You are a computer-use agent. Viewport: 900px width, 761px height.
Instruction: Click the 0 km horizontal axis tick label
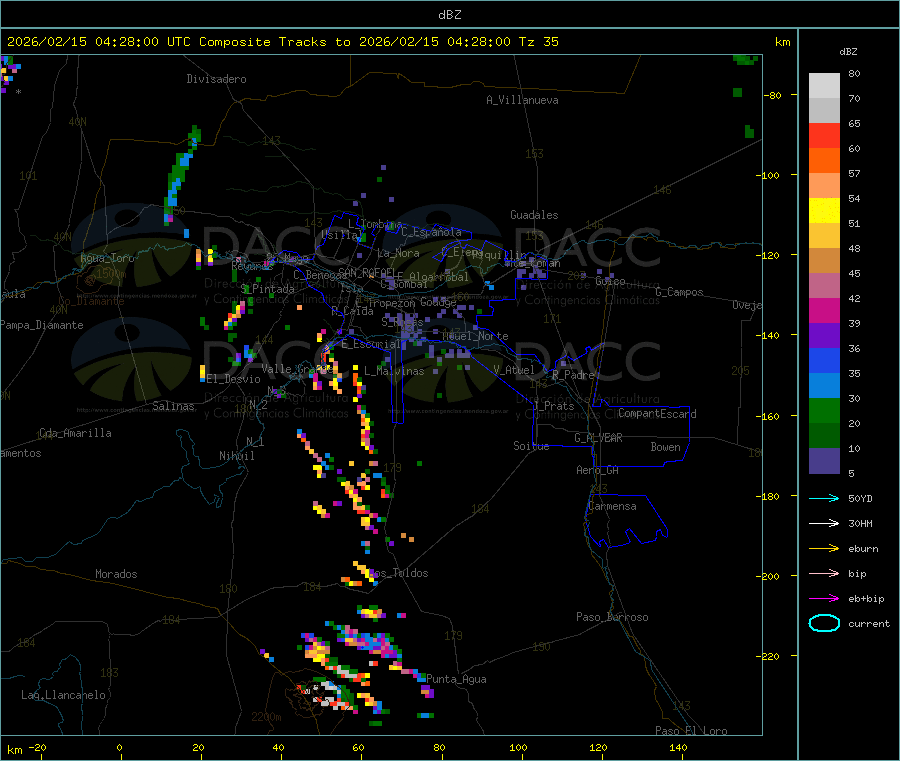[x=119, y=748]
